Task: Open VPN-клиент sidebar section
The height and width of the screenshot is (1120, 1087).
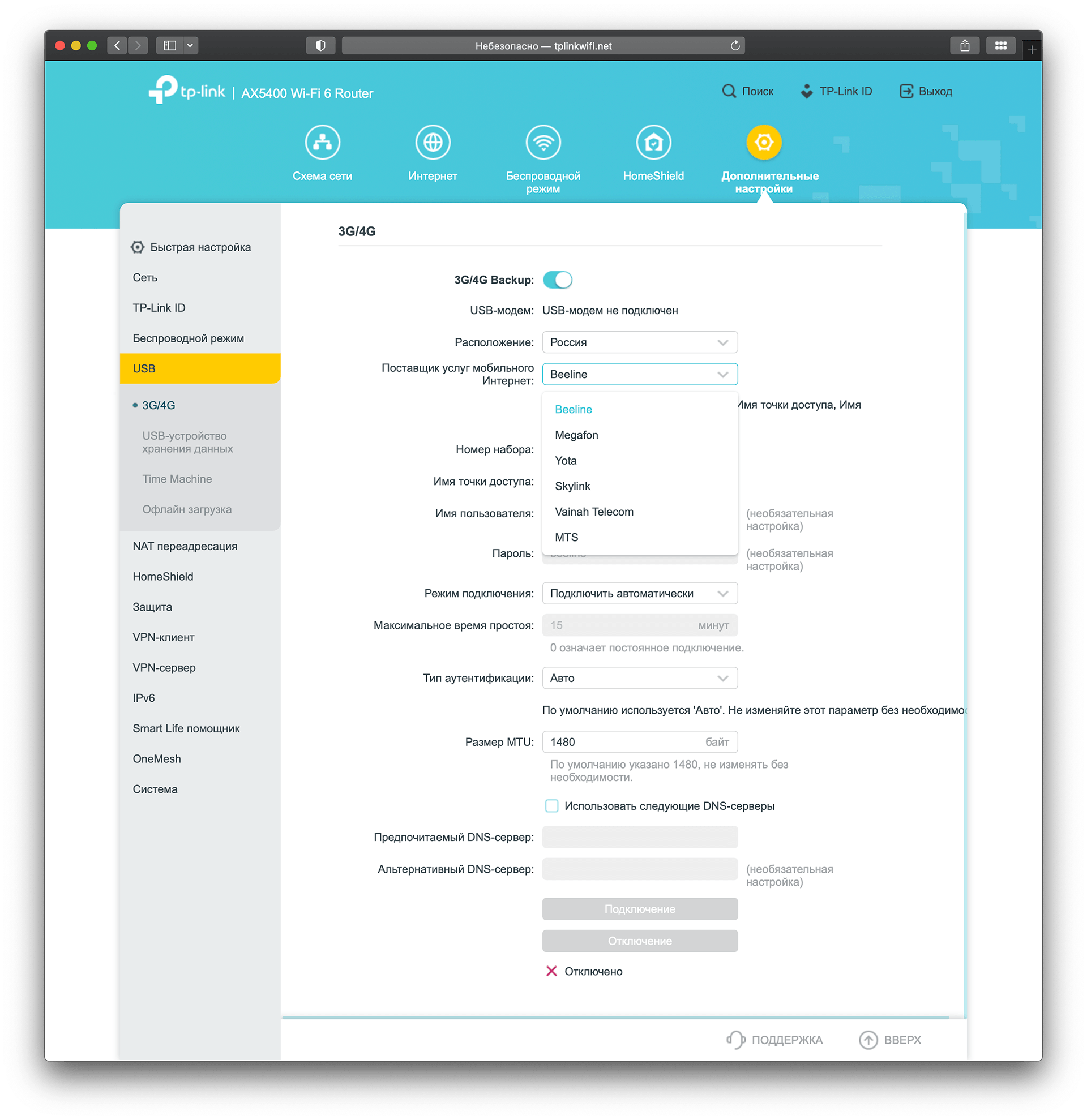Action: (200, 637)
